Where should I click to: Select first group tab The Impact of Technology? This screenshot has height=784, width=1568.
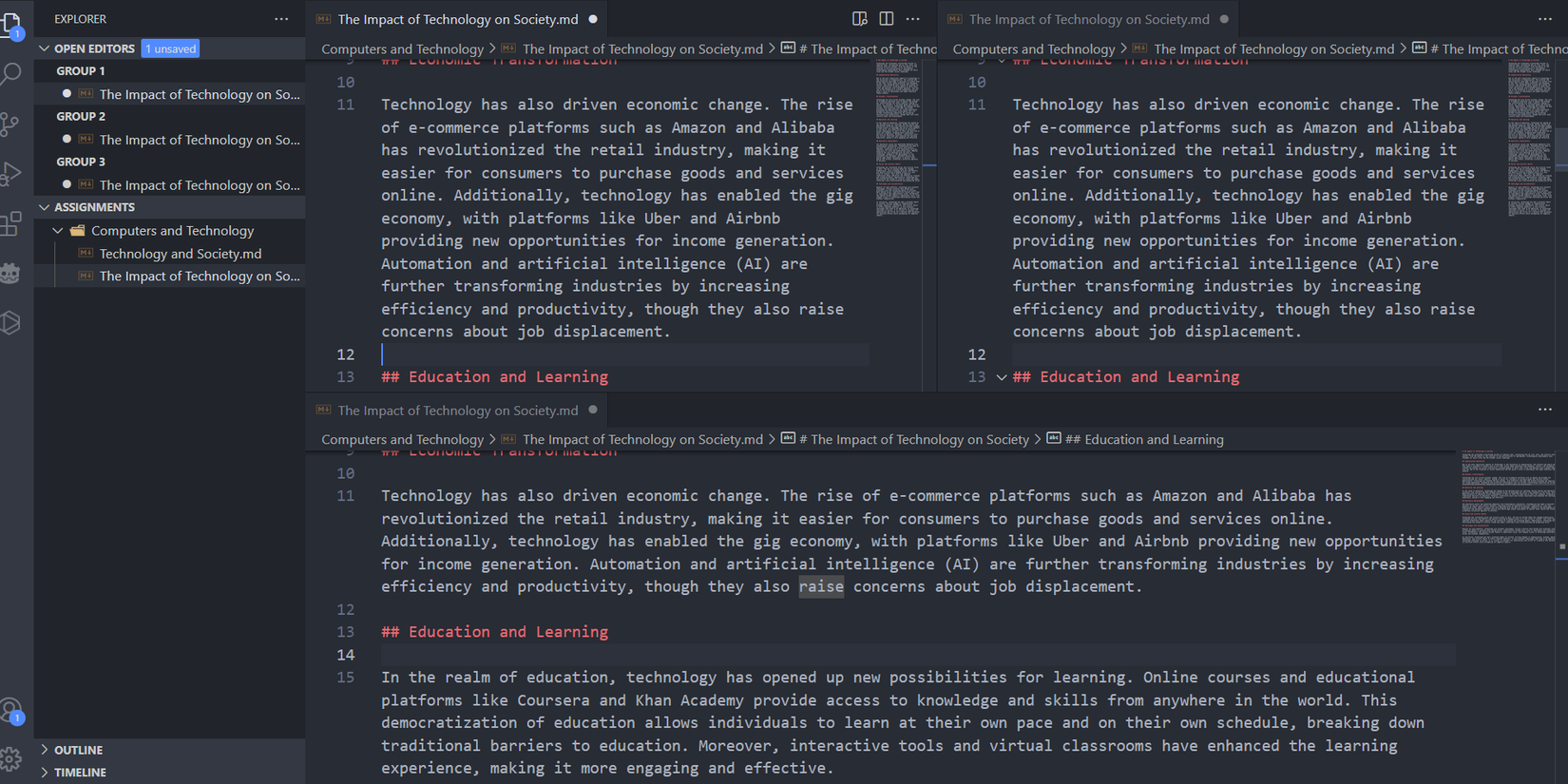click(458, 19)
